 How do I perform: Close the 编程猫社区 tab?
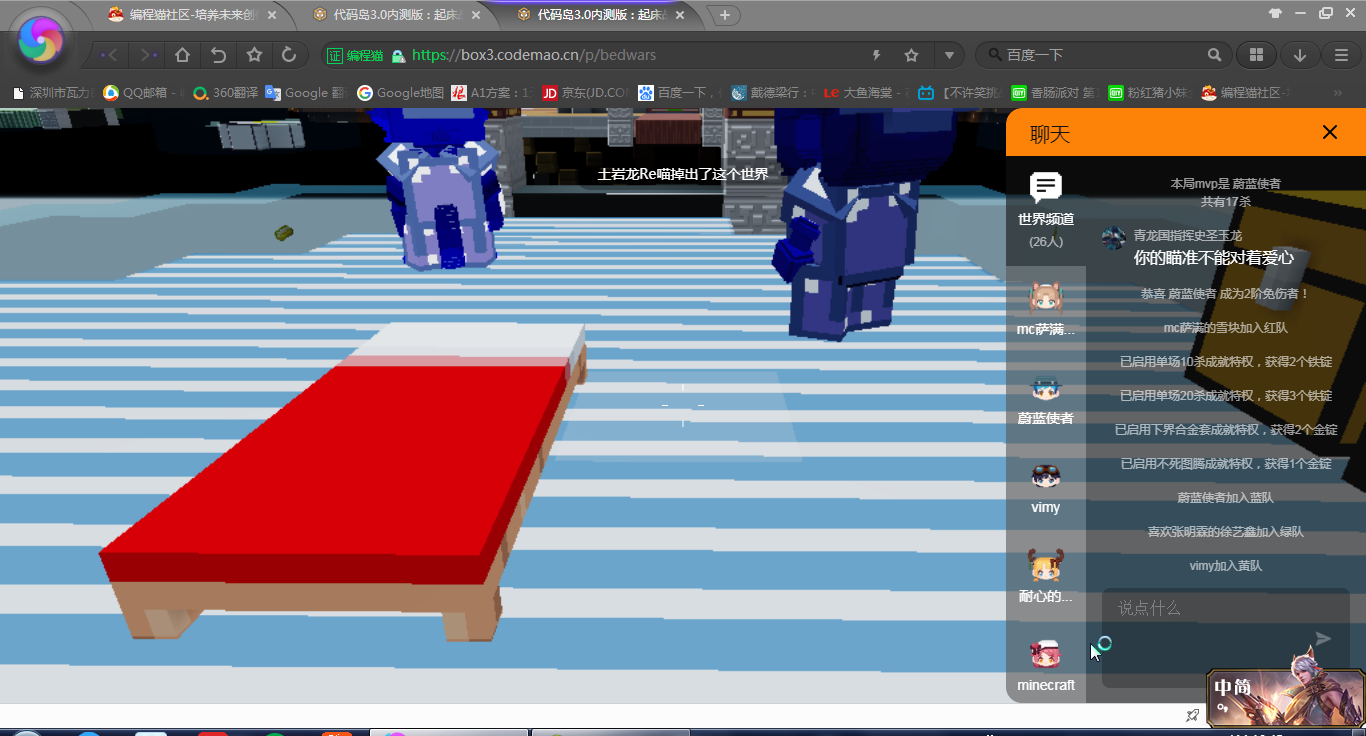pyautogui.click(x=273, y=15)
